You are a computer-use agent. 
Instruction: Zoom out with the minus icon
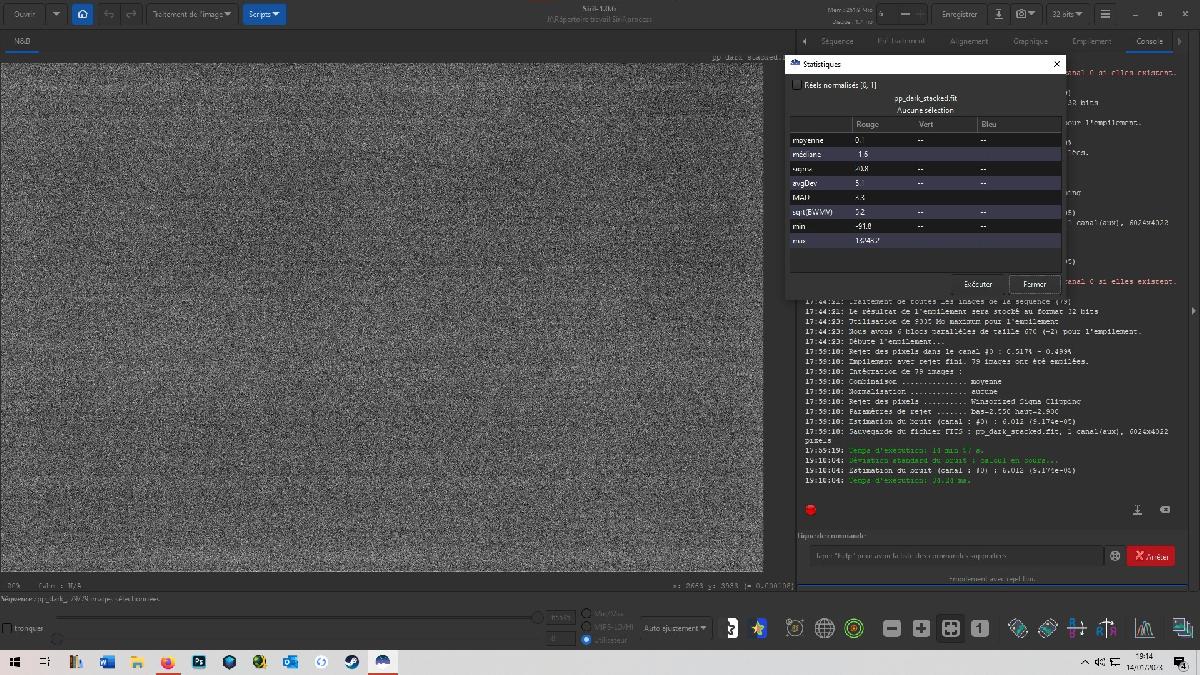tap(892, 628)
